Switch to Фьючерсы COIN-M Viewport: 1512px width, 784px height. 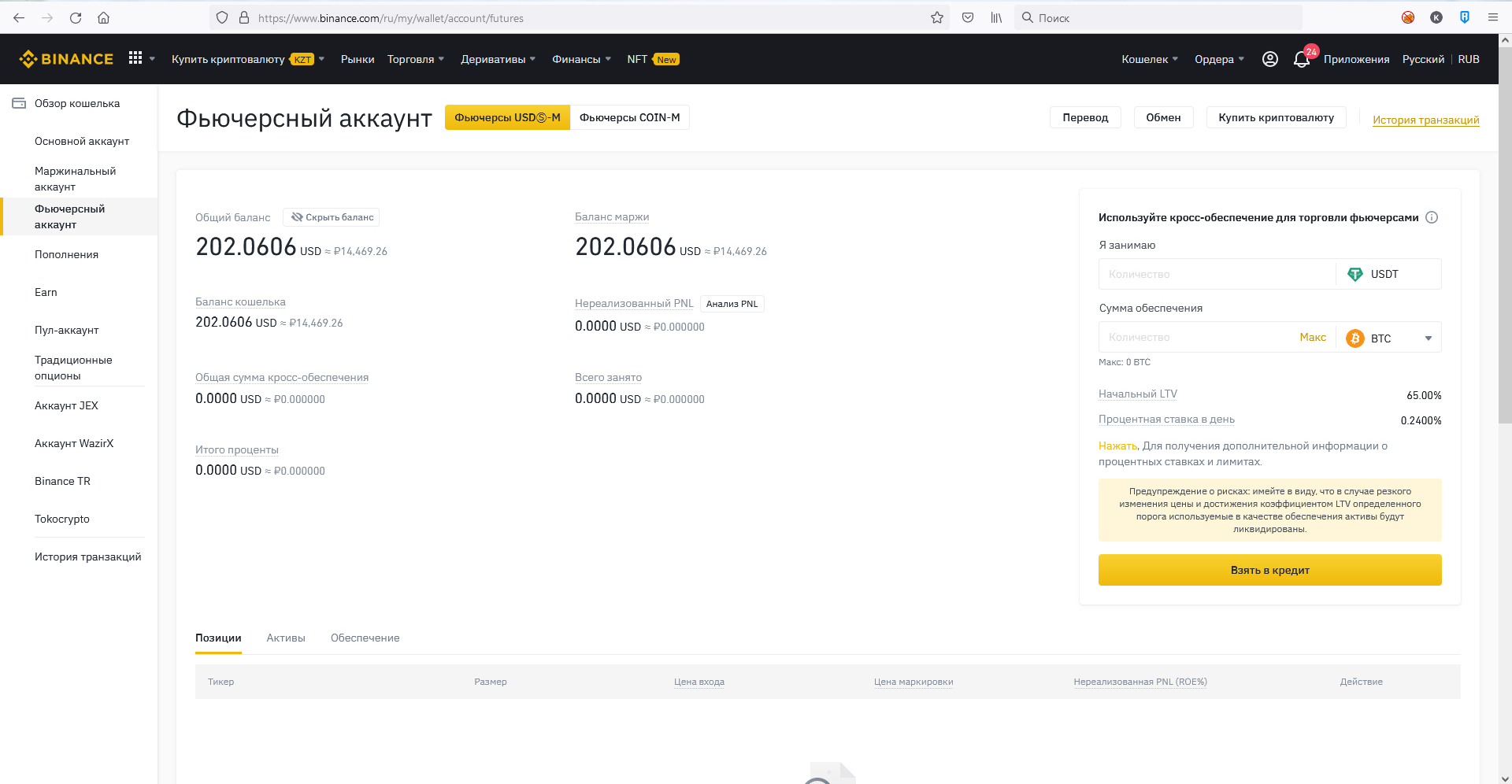tap(629, 117)
